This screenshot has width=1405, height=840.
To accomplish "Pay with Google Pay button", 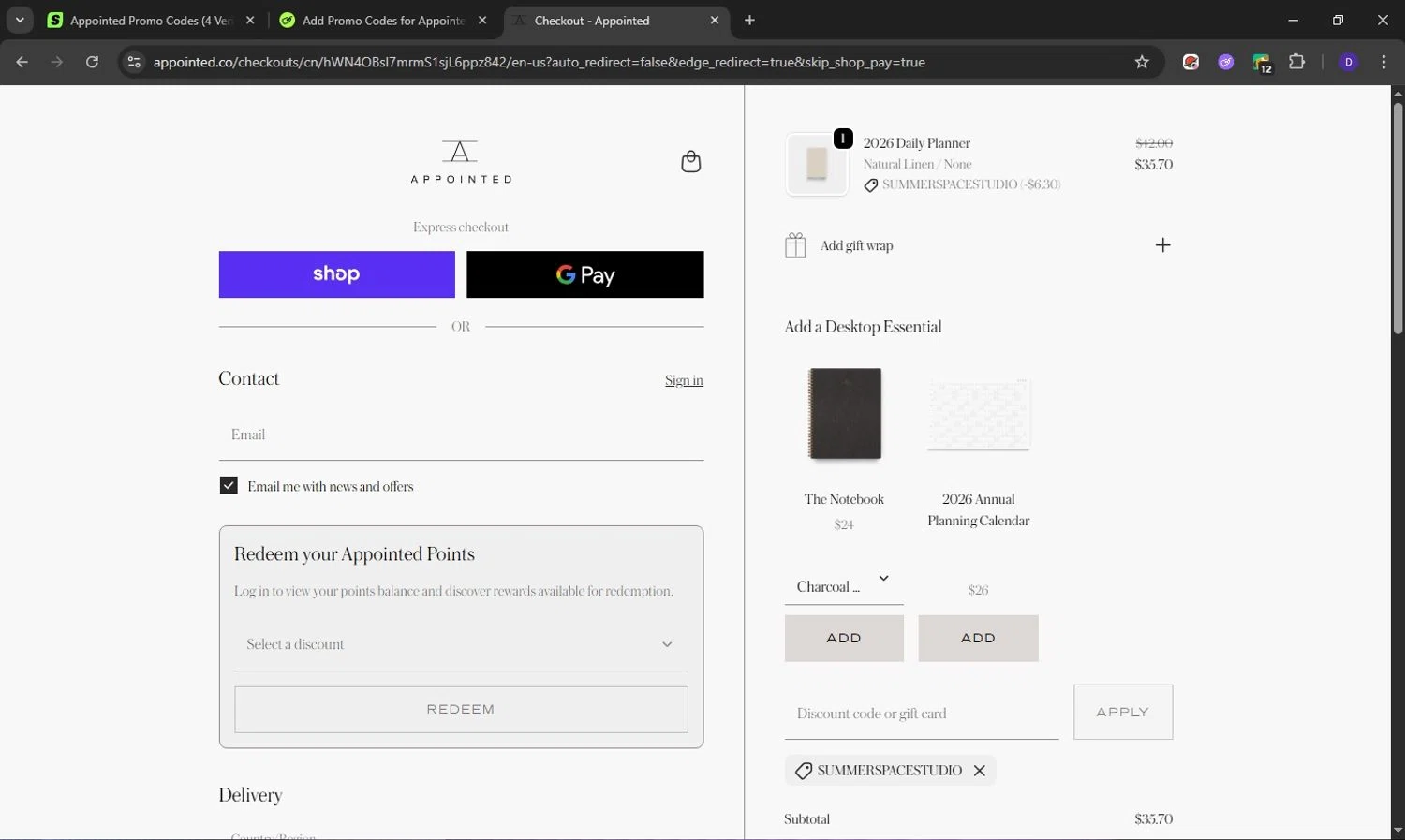I will coord(585,274).
